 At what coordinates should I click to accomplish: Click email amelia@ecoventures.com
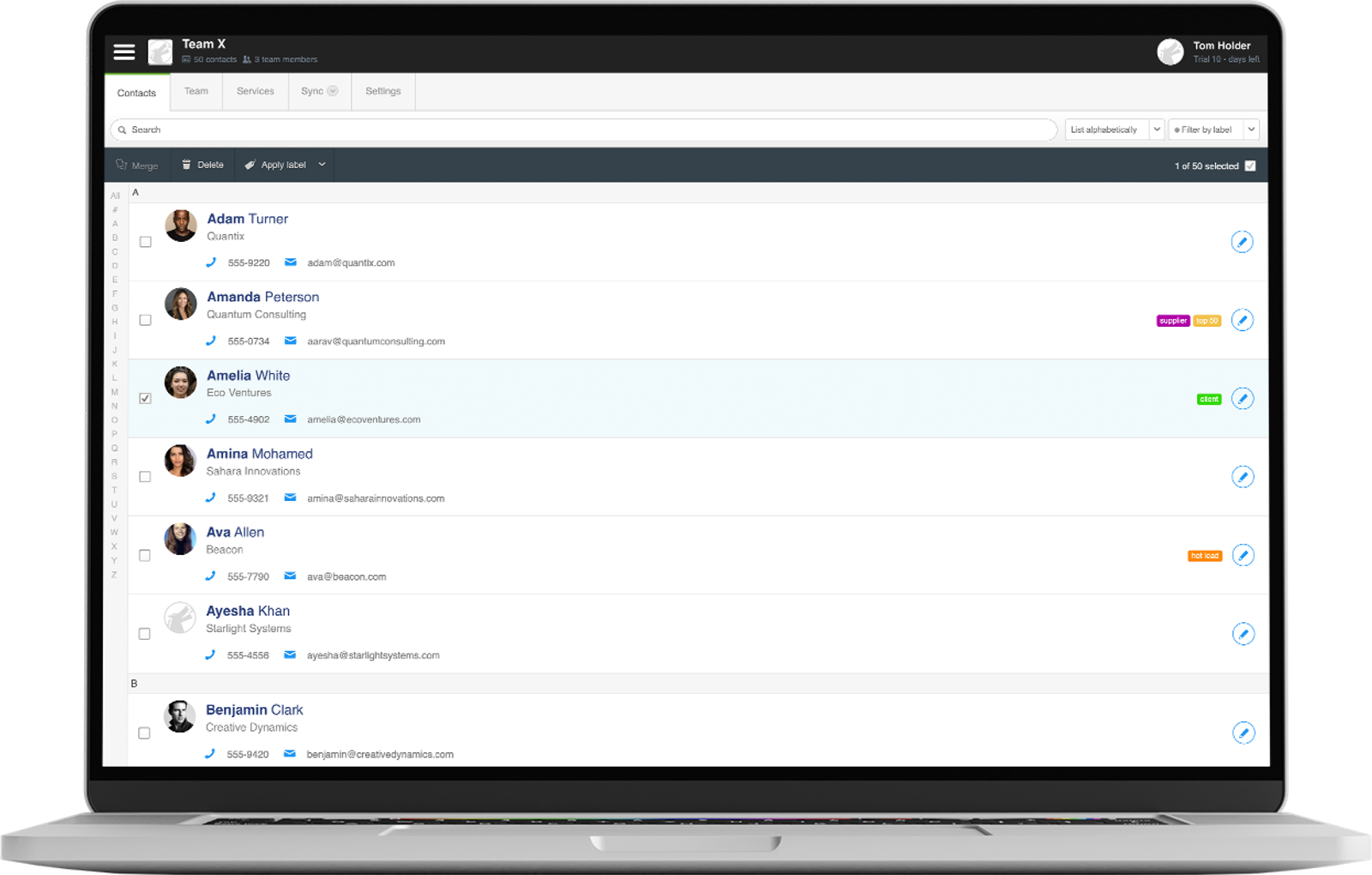pos(364,420)
